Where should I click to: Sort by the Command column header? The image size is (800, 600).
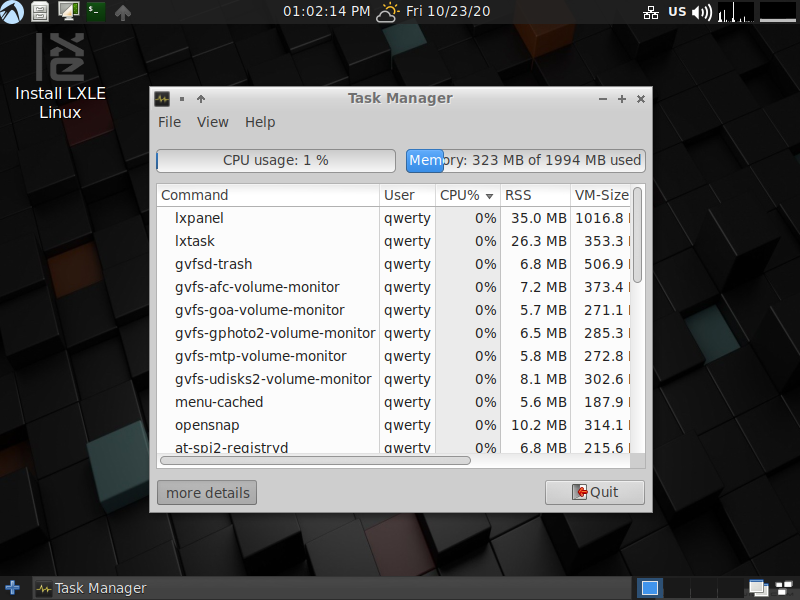pos(268,195)
